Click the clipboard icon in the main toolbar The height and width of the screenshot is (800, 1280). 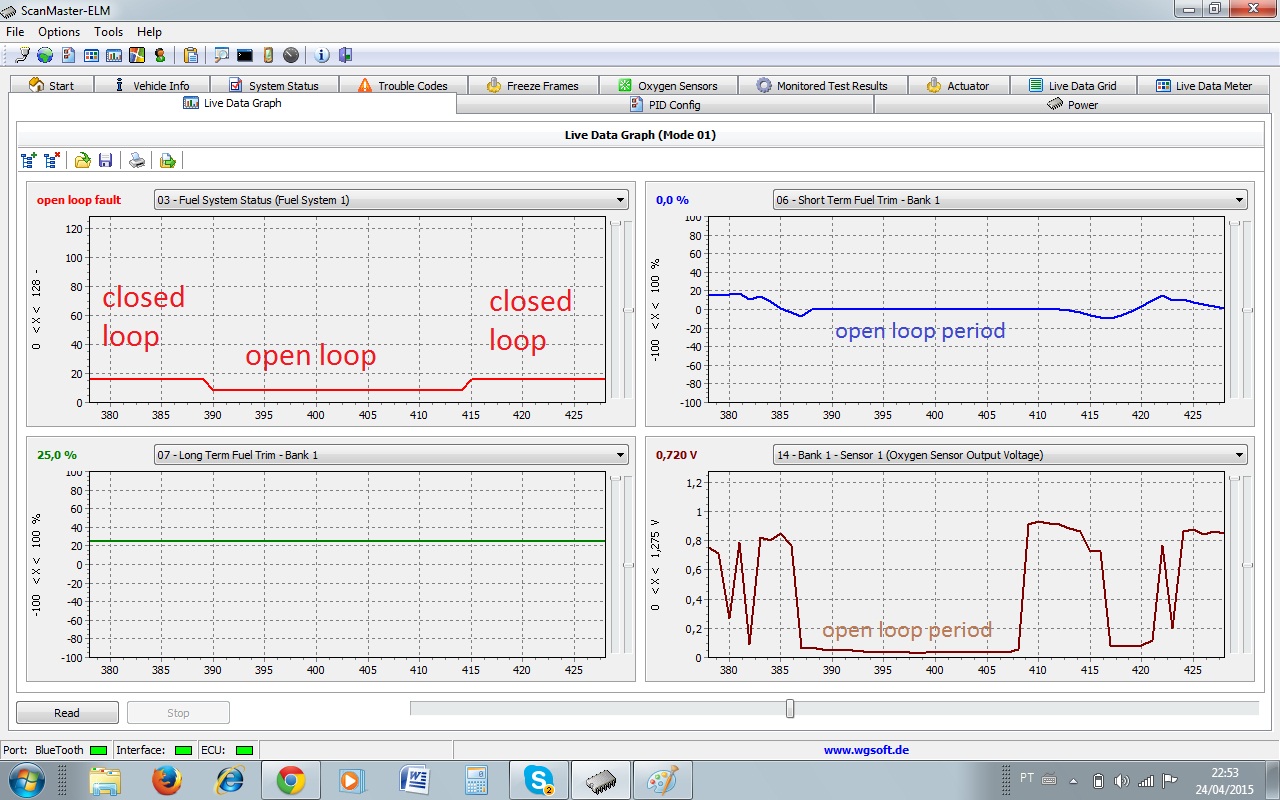click(190, 56)
